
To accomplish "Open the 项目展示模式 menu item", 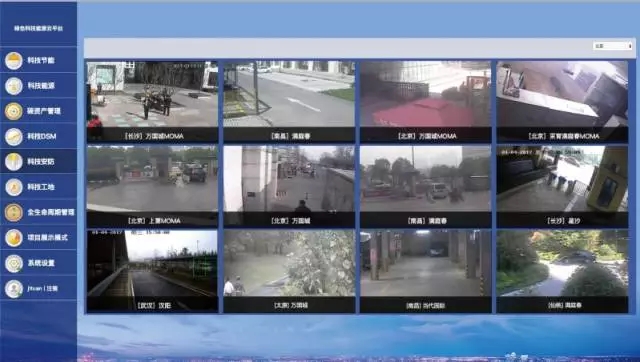I will (x=47, y=238).
